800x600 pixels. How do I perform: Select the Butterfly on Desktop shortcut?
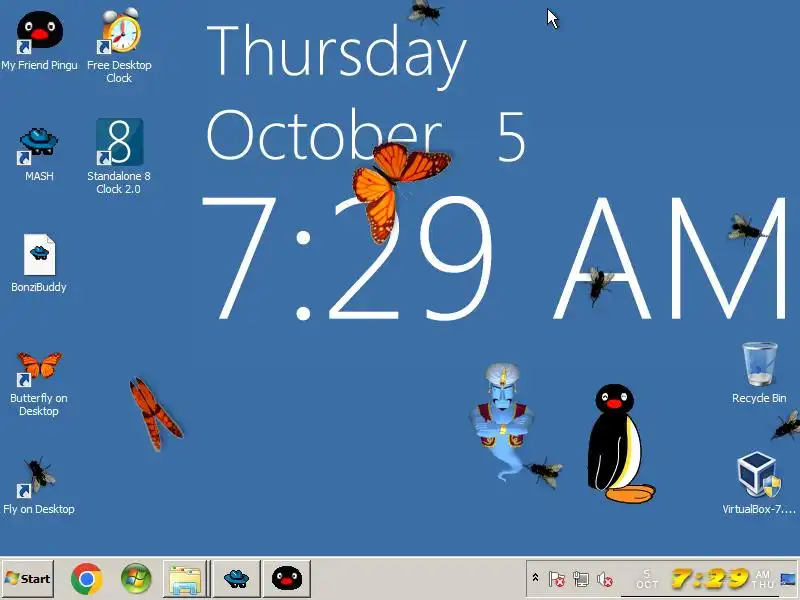click(39, 384)
